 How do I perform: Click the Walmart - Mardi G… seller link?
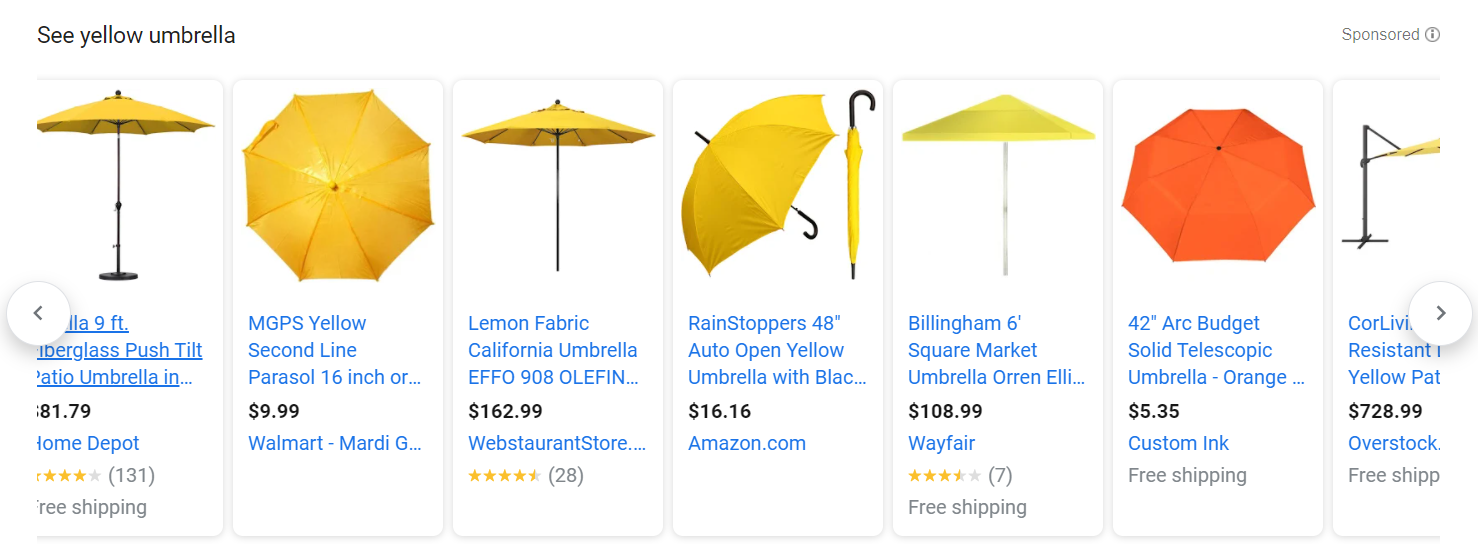[x=334, y=443]
